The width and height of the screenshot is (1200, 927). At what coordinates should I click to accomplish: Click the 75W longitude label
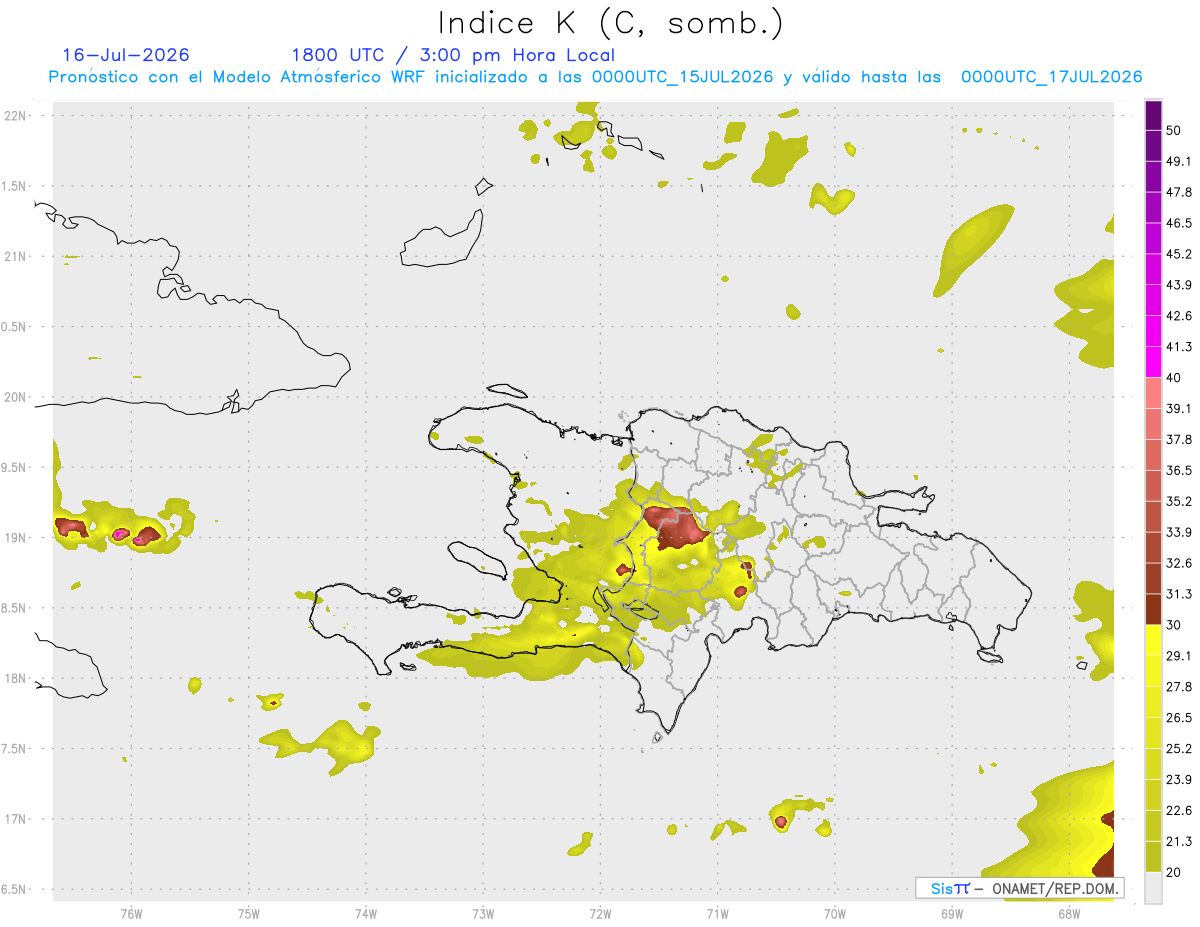click(249, 914)
